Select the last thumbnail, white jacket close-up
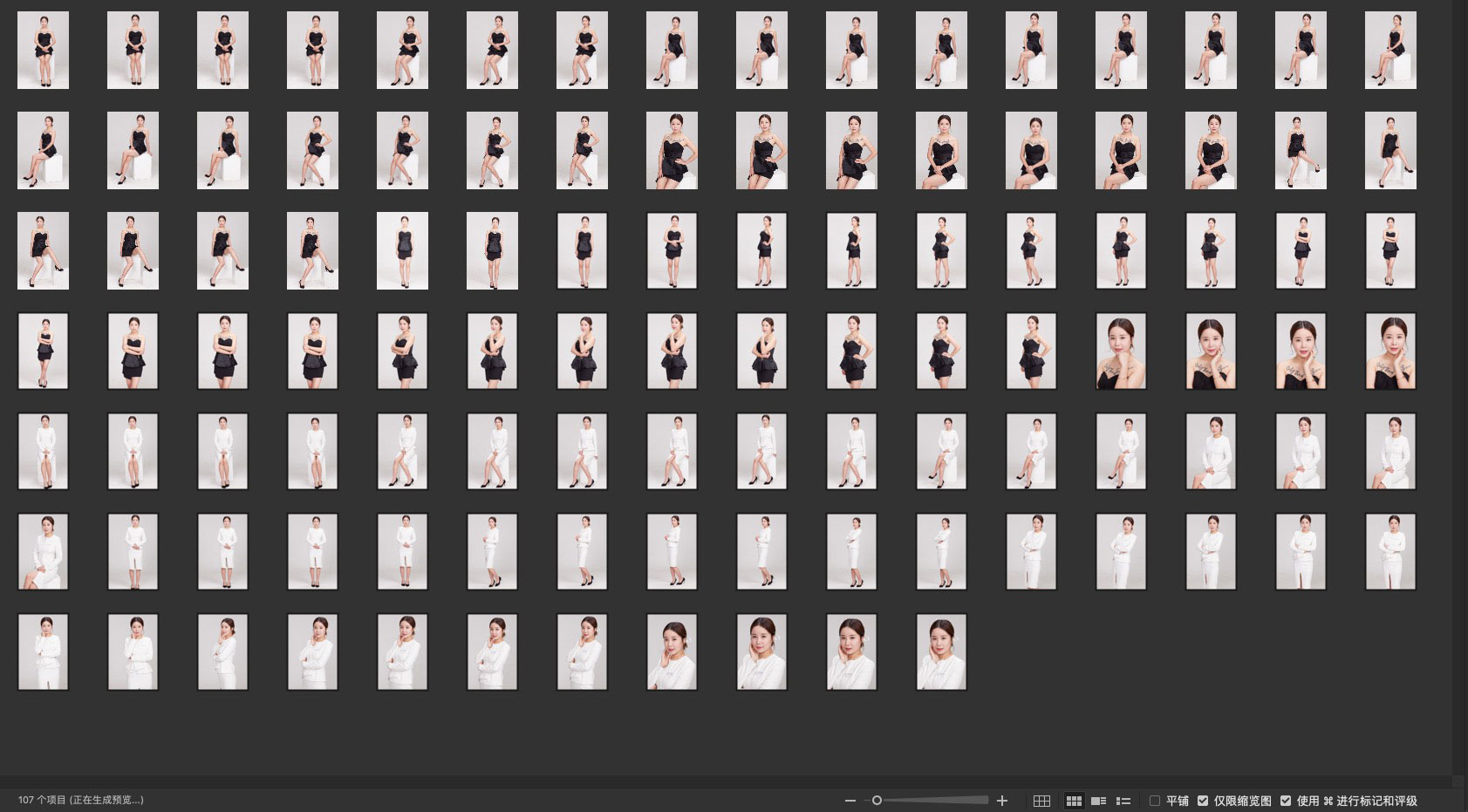Image resolution: width=1468 pixels, height=812 pixels. coord(941,652)
